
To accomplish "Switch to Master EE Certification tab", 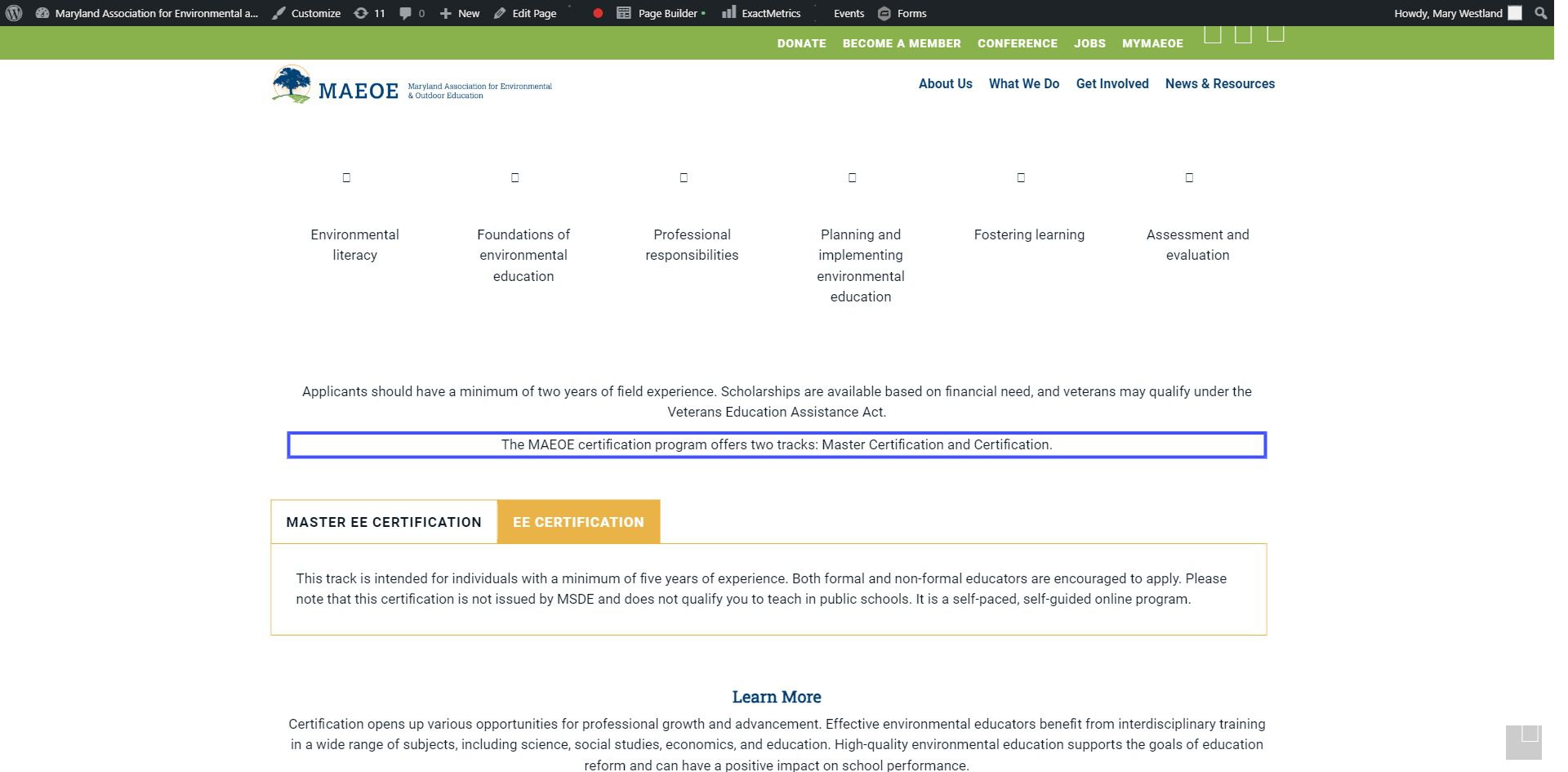I will tap(384, 522).
